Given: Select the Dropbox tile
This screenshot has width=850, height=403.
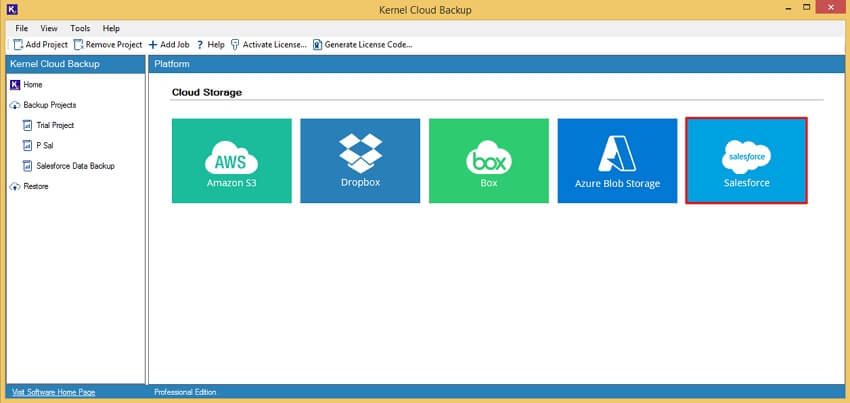Looking at the screenshot, I should coord(360,161).
